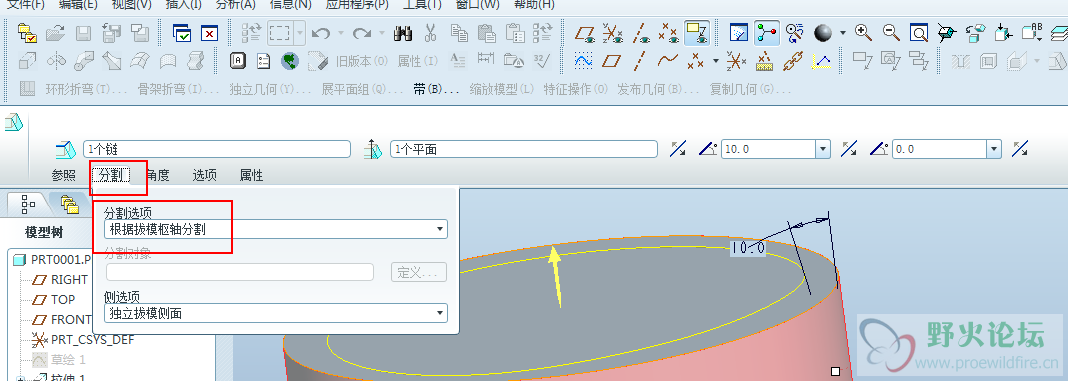This screenshot has height=381, width=1068.
Task: Click the layers stack icon
Action: pyautogui.click(x=1060, y=32)
